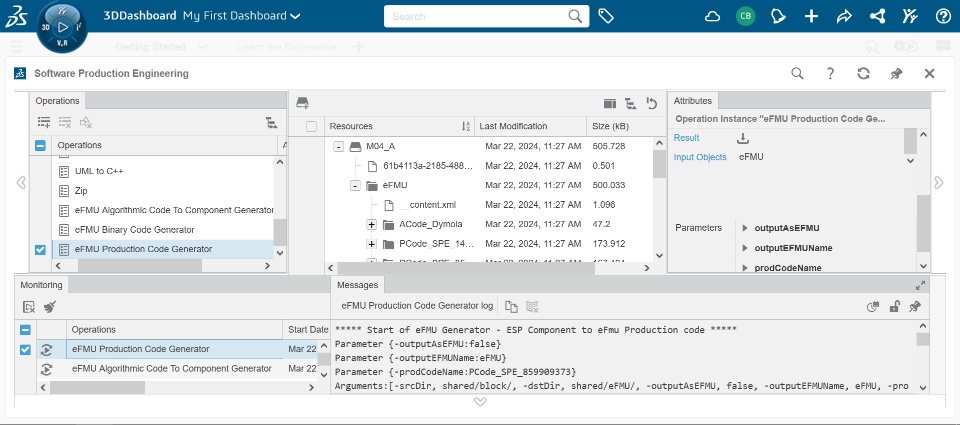The width and height of the screenshot is (960, 425).
Task: Open widget help question mark
Action: coord(830,73)
